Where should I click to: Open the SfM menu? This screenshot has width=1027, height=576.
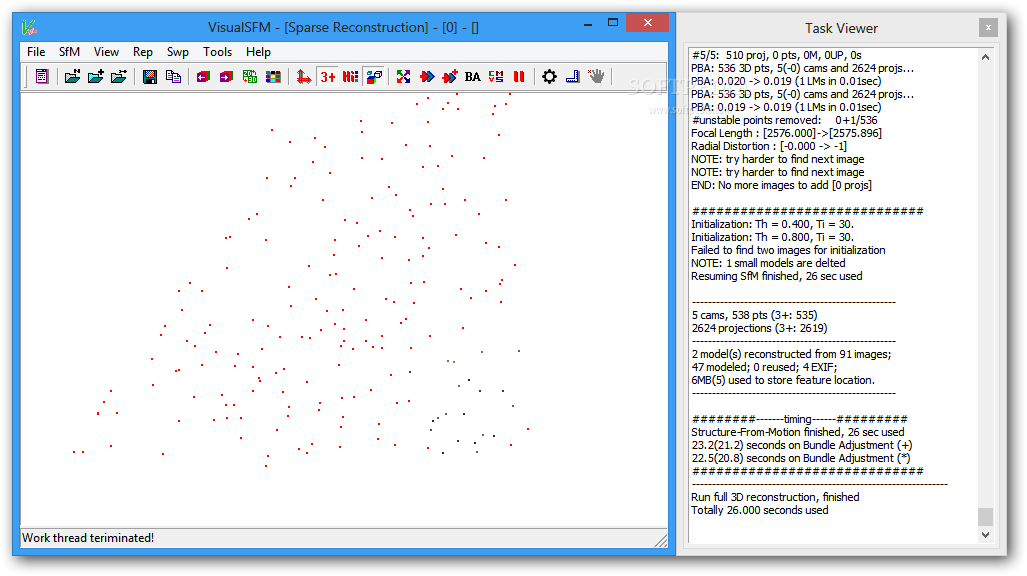click(69, 52)
